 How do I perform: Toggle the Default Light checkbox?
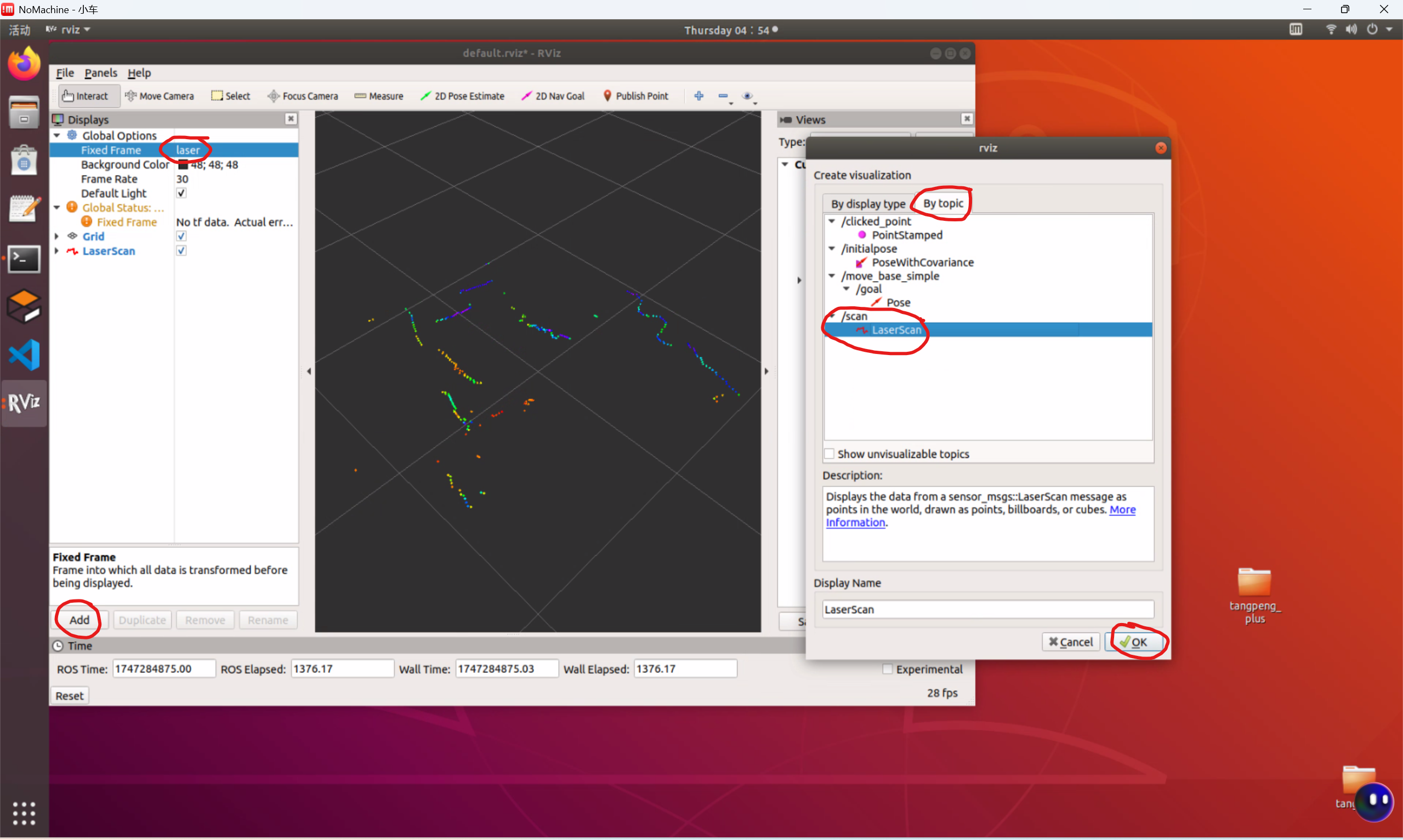(181, 193)
